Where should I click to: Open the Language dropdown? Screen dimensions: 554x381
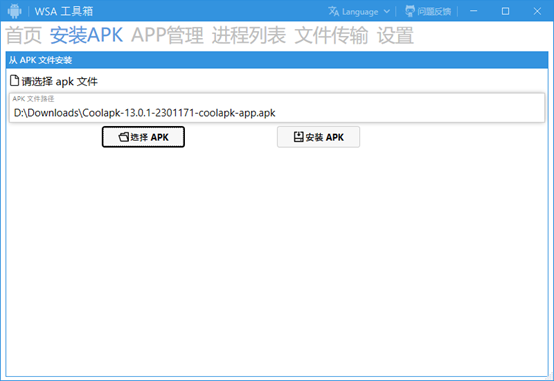tap(359, 11)
